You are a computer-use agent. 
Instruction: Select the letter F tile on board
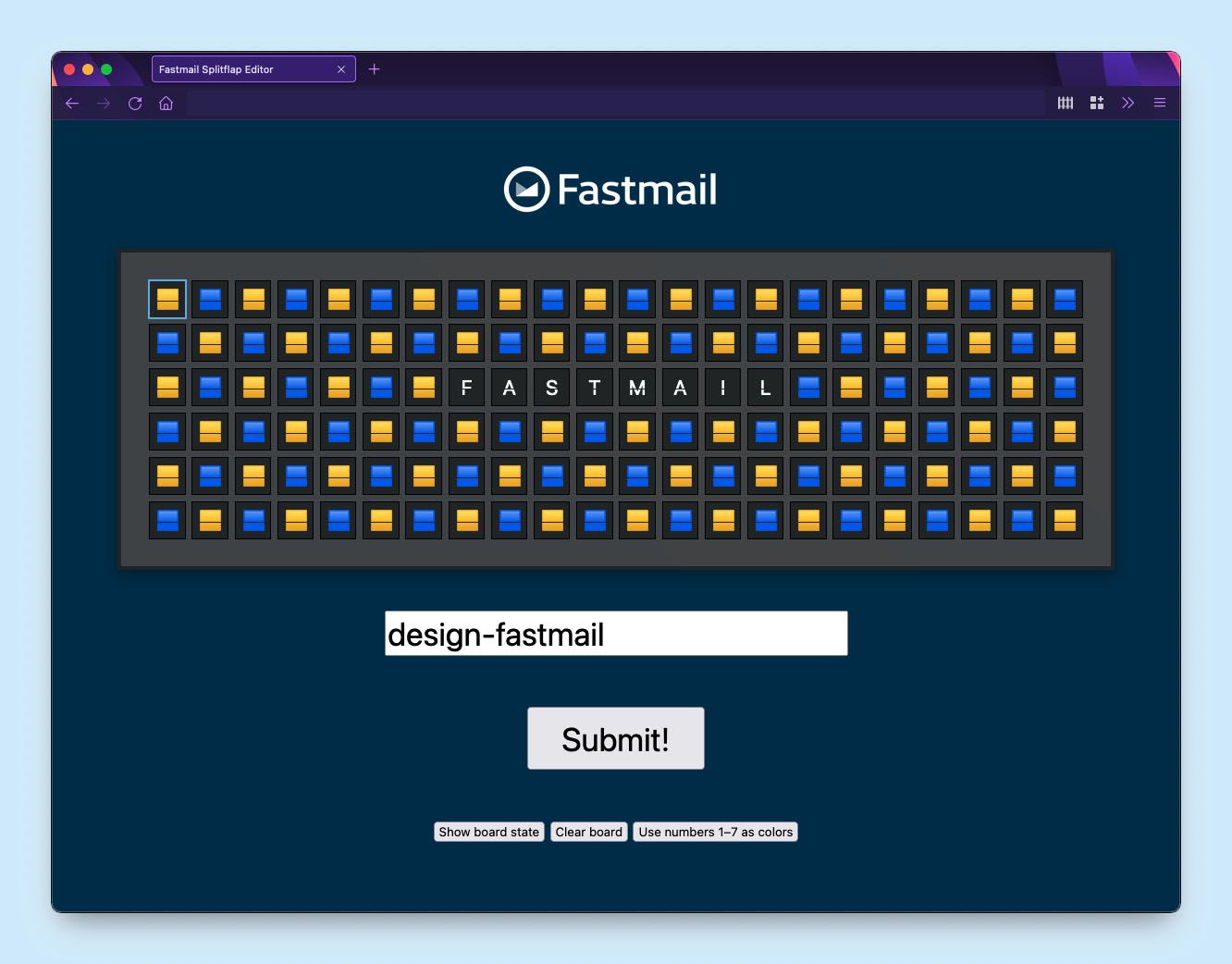click(x=467, y=388)
